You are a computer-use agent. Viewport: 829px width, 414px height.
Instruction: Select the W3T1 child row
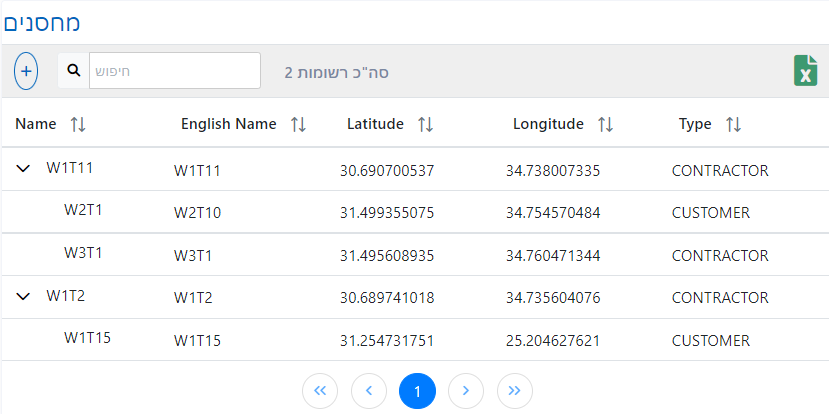pyautogui.click(x=84, y=254)
